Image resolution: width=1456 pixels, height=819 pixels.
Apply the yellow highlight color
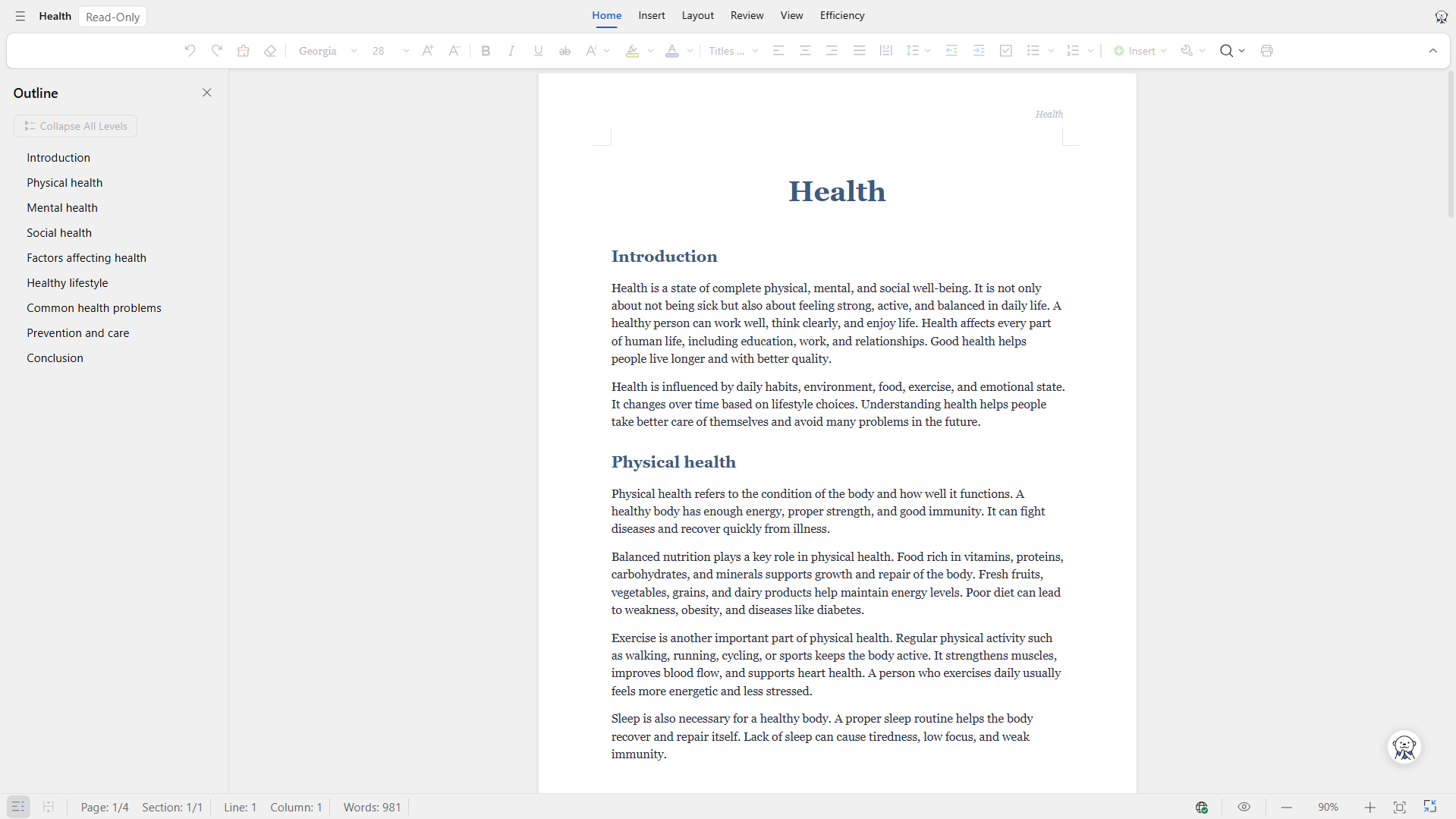click(x=632, y=51)
